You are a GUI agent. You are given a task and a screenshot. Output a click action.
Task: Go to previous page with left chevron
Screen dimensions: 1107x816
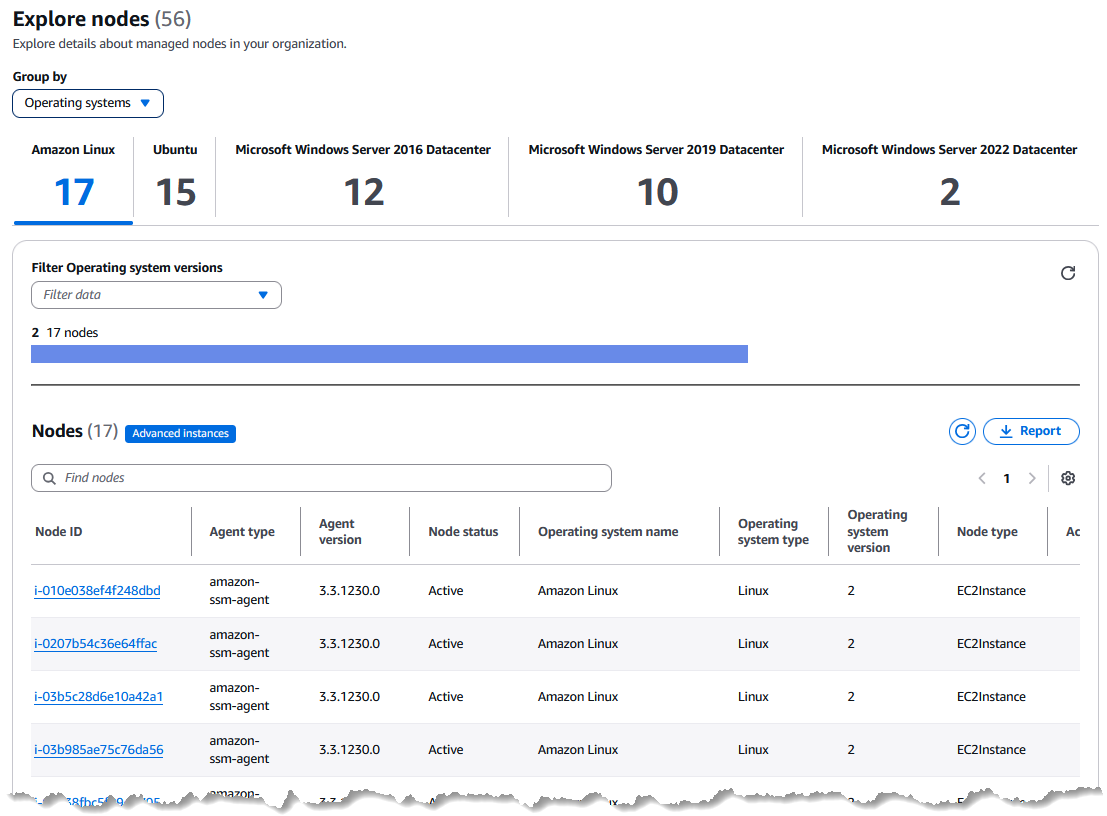tap(982, 478)
